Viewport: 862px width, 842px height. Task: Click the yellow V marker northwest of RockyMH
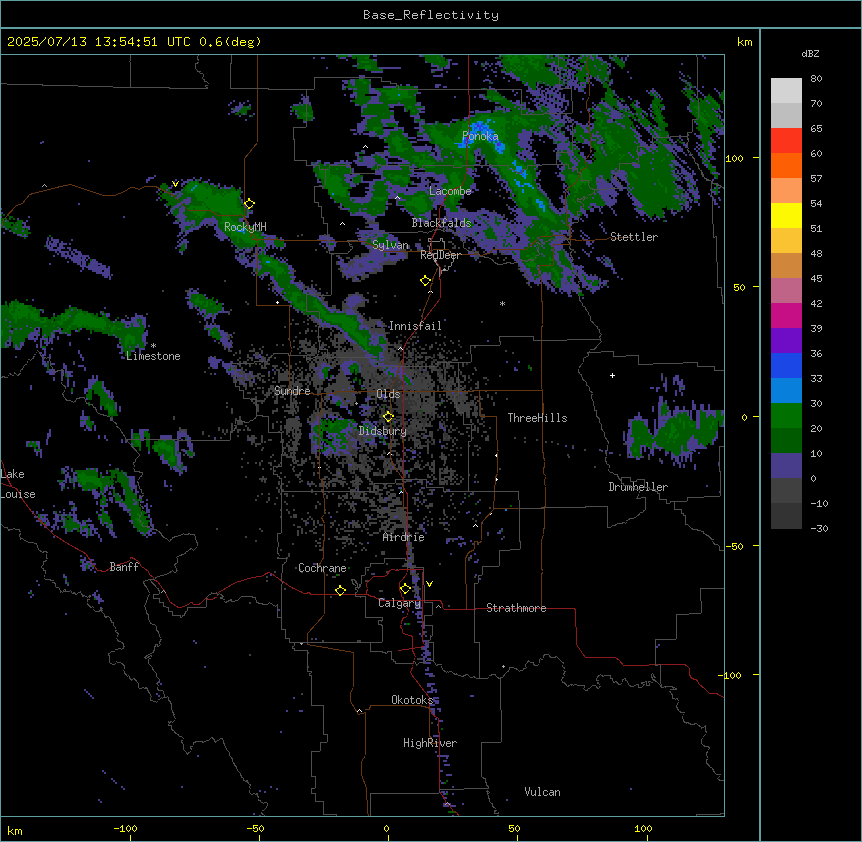click(175, 184)
